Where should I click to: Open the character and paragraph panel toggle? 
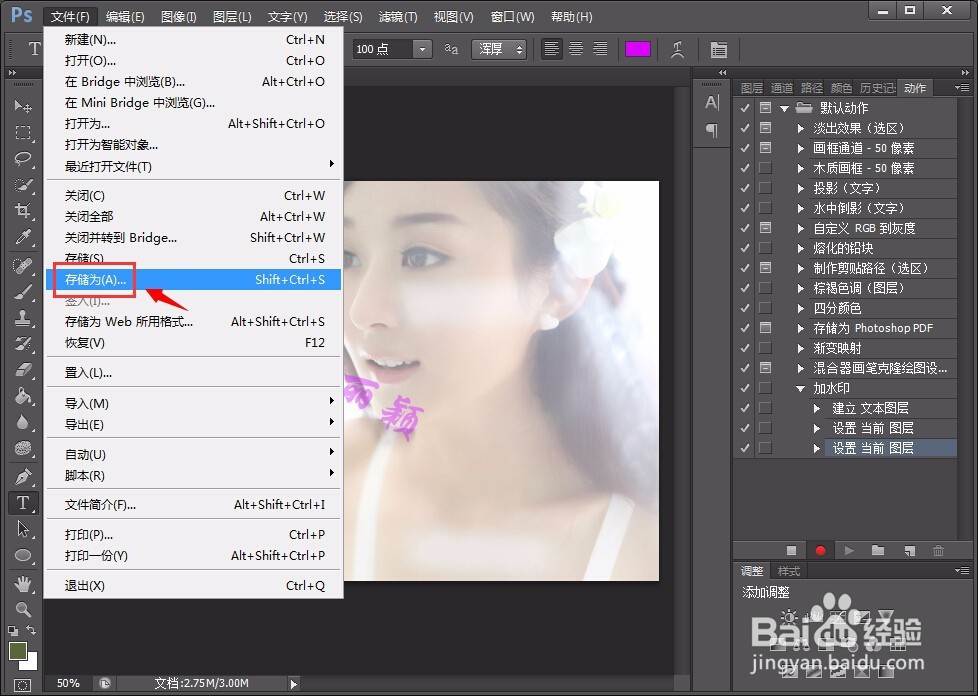point(719,49)
